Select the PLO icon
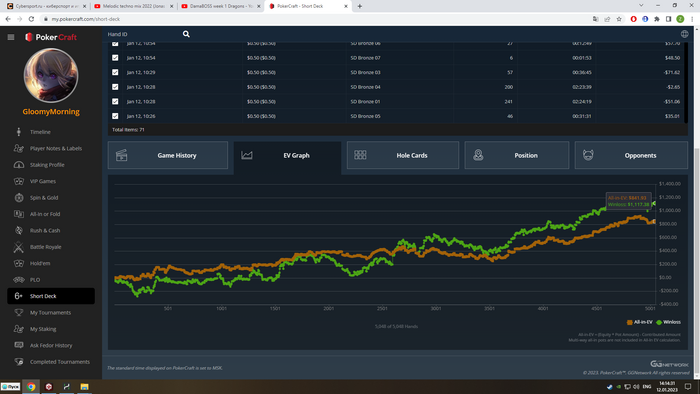 click(x=19, y=280)
